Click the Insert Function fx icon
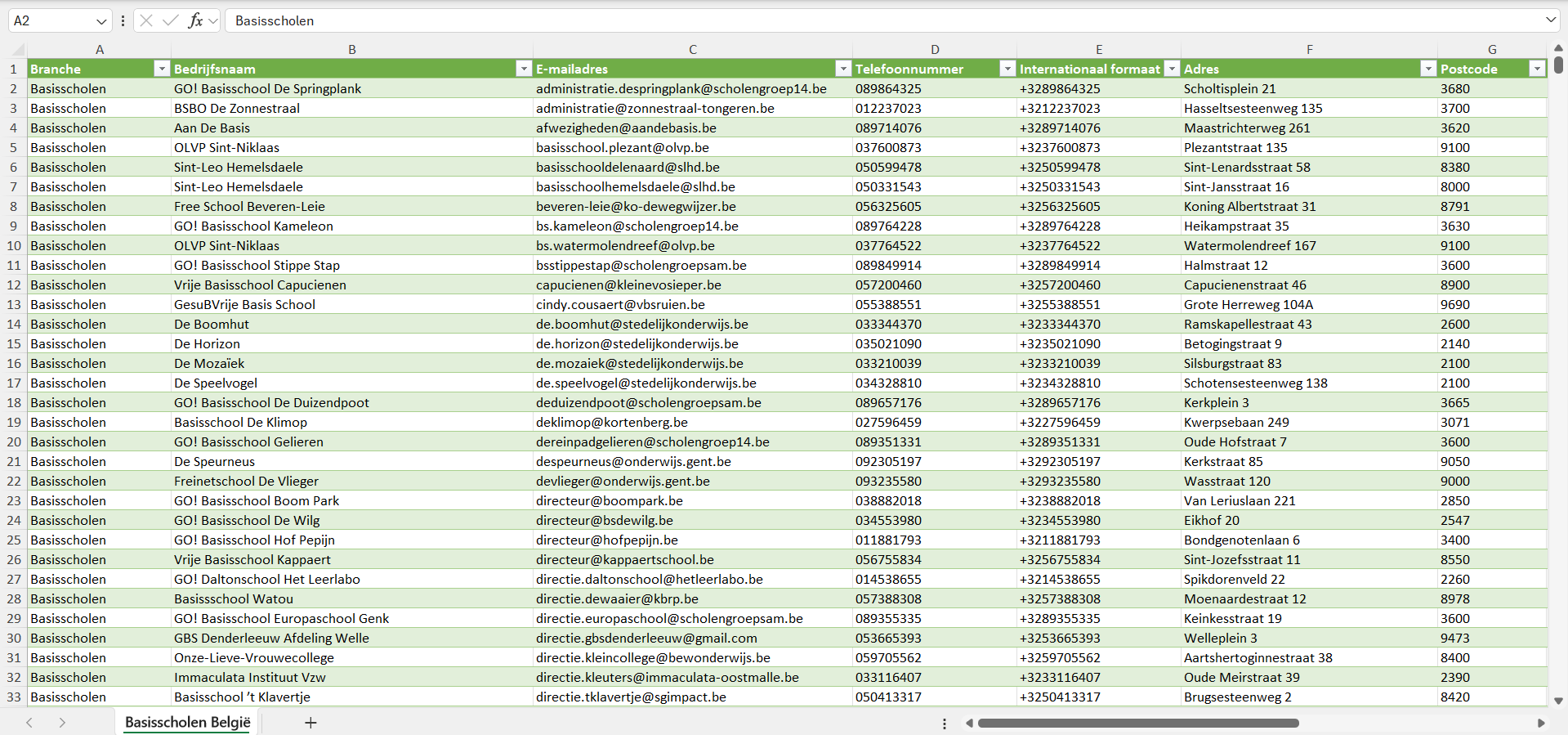The height and width of the screenshot is (735, 1568). pyautogui.click(x=195, y=20)
